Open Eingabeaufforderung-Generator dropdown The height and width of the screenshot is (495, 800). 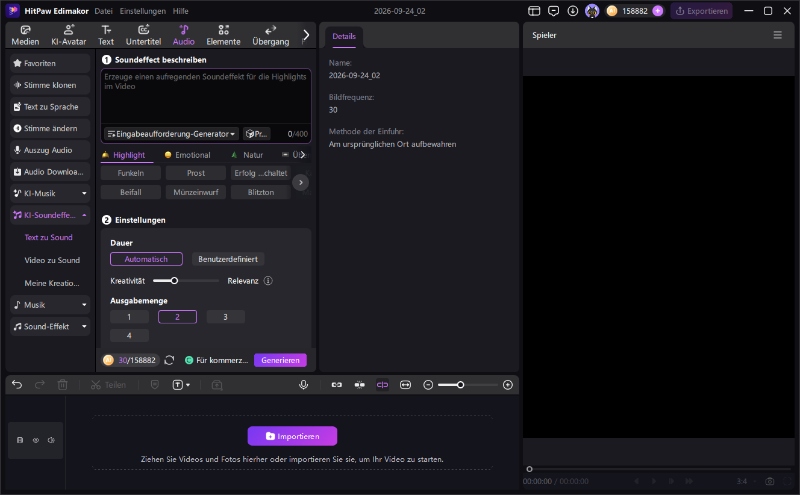tap(171, 134)
